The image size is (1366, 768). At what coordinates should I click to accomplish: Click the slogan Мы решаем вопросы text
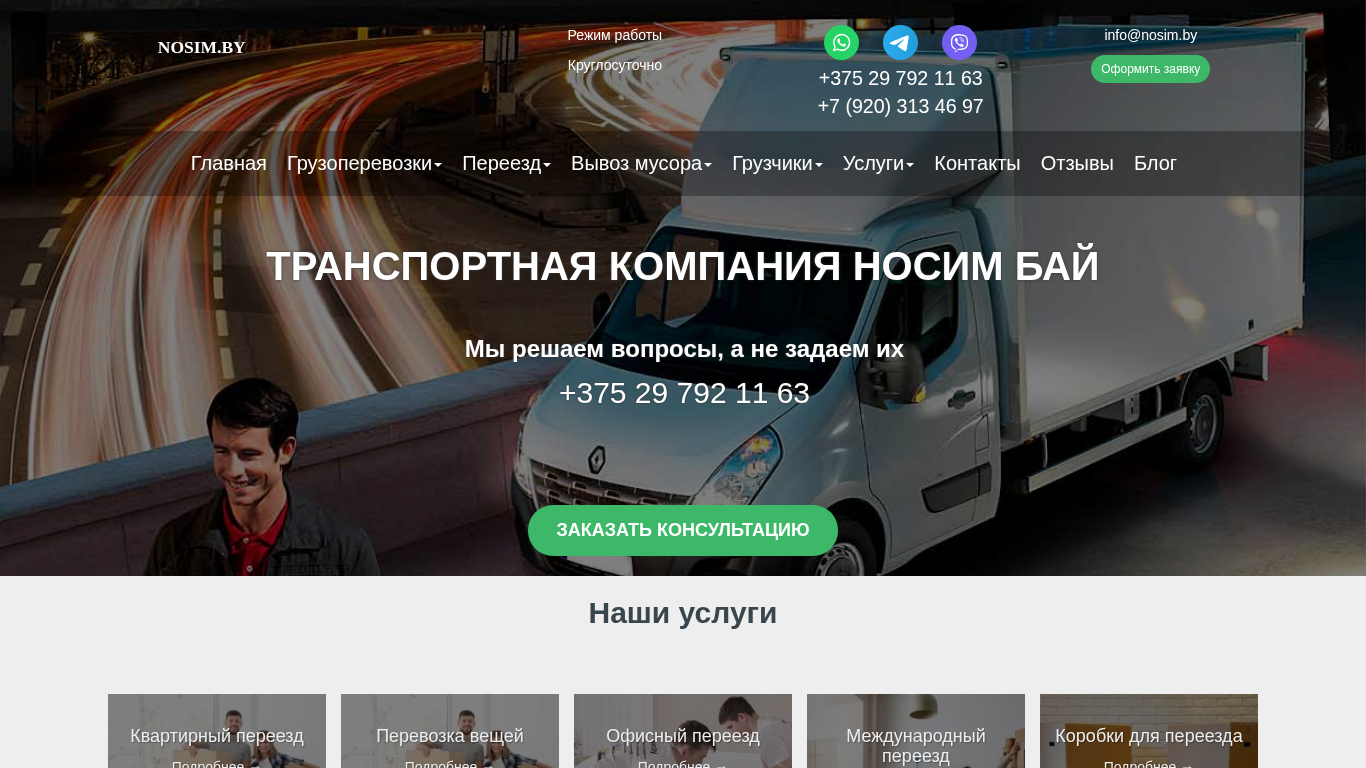[x=684, y=349]
